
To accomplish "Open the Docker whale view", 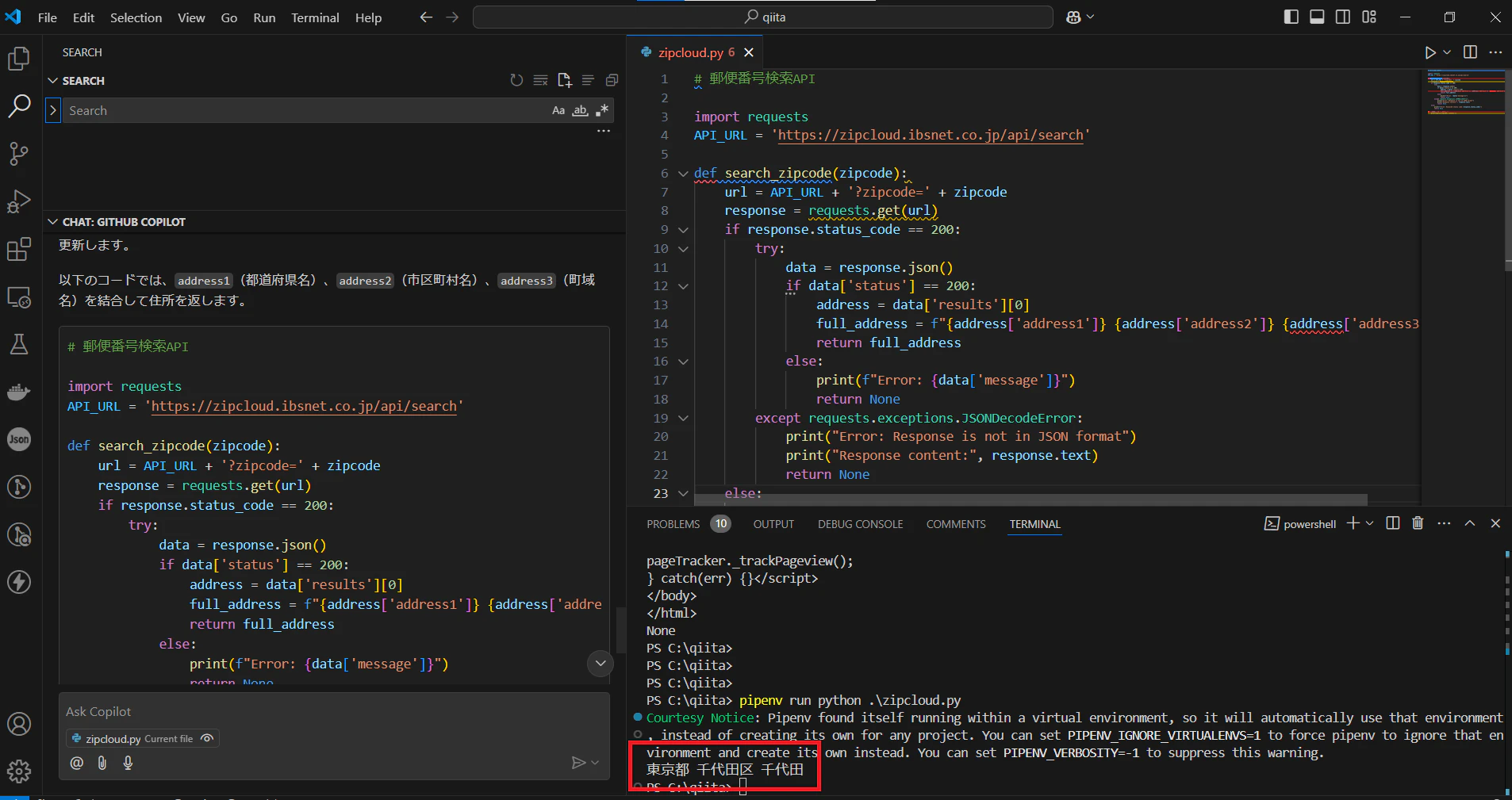I will tap(19, 392).
